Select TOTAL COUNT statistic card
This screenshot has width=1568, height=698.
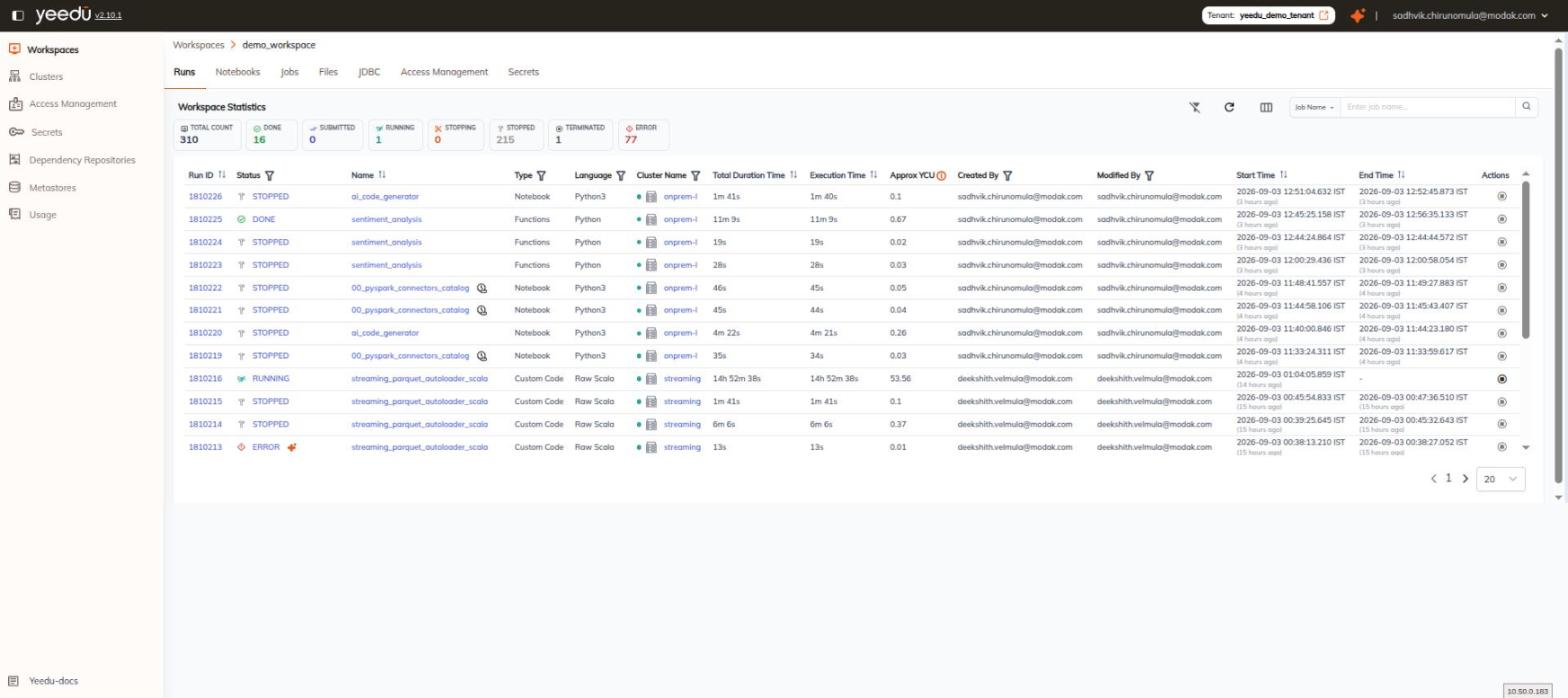point(207,135)
